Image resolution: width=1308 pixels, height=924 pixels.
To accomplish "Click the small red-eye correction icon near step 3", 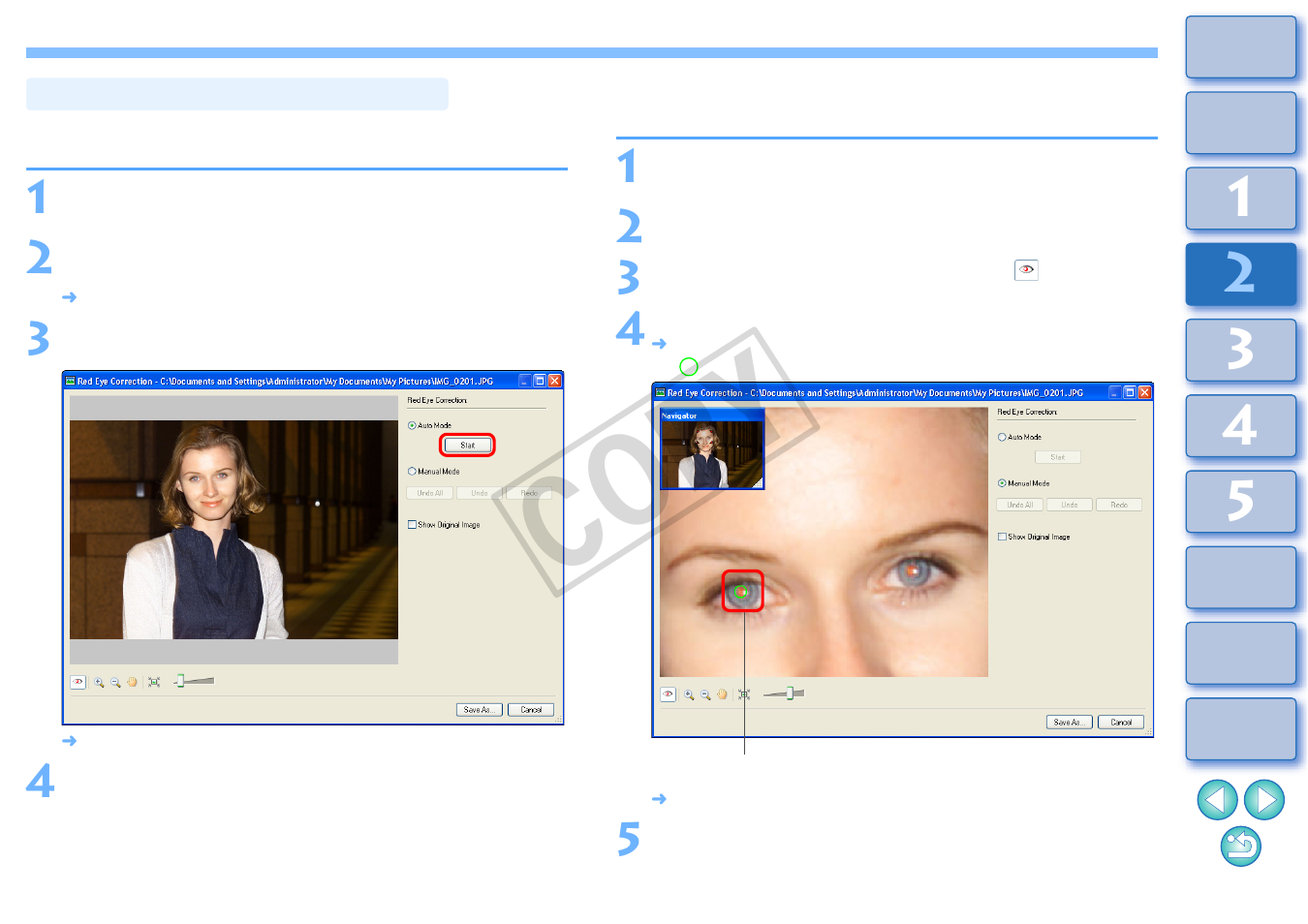I will coord(1027,269).
